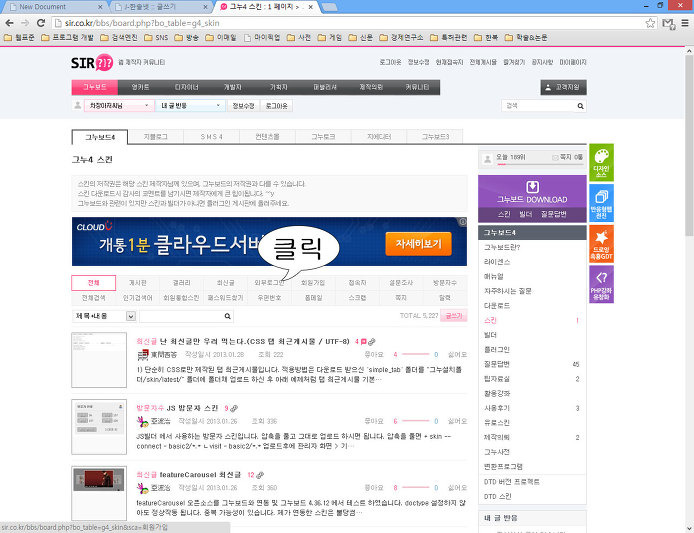Click the like bar on the CSS 탭 post

click(x=416, y=355)
